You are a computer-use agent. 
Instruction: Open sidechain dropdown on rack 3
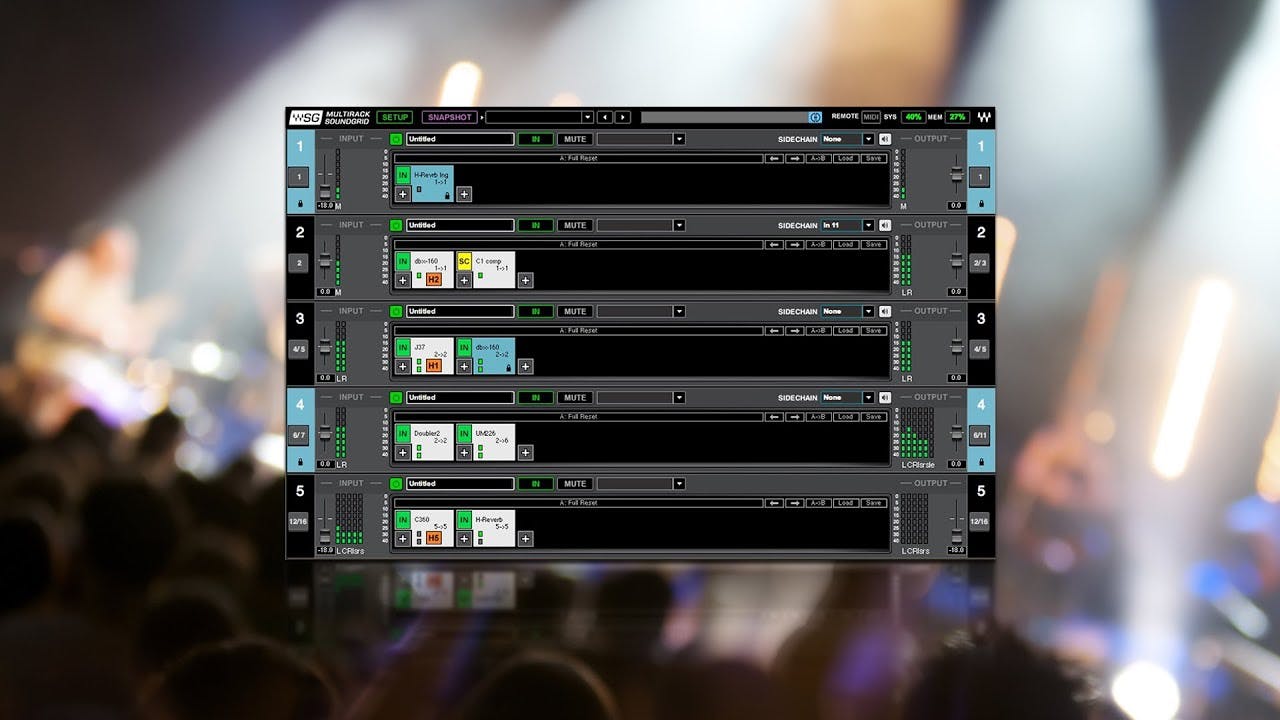point(868,311)
